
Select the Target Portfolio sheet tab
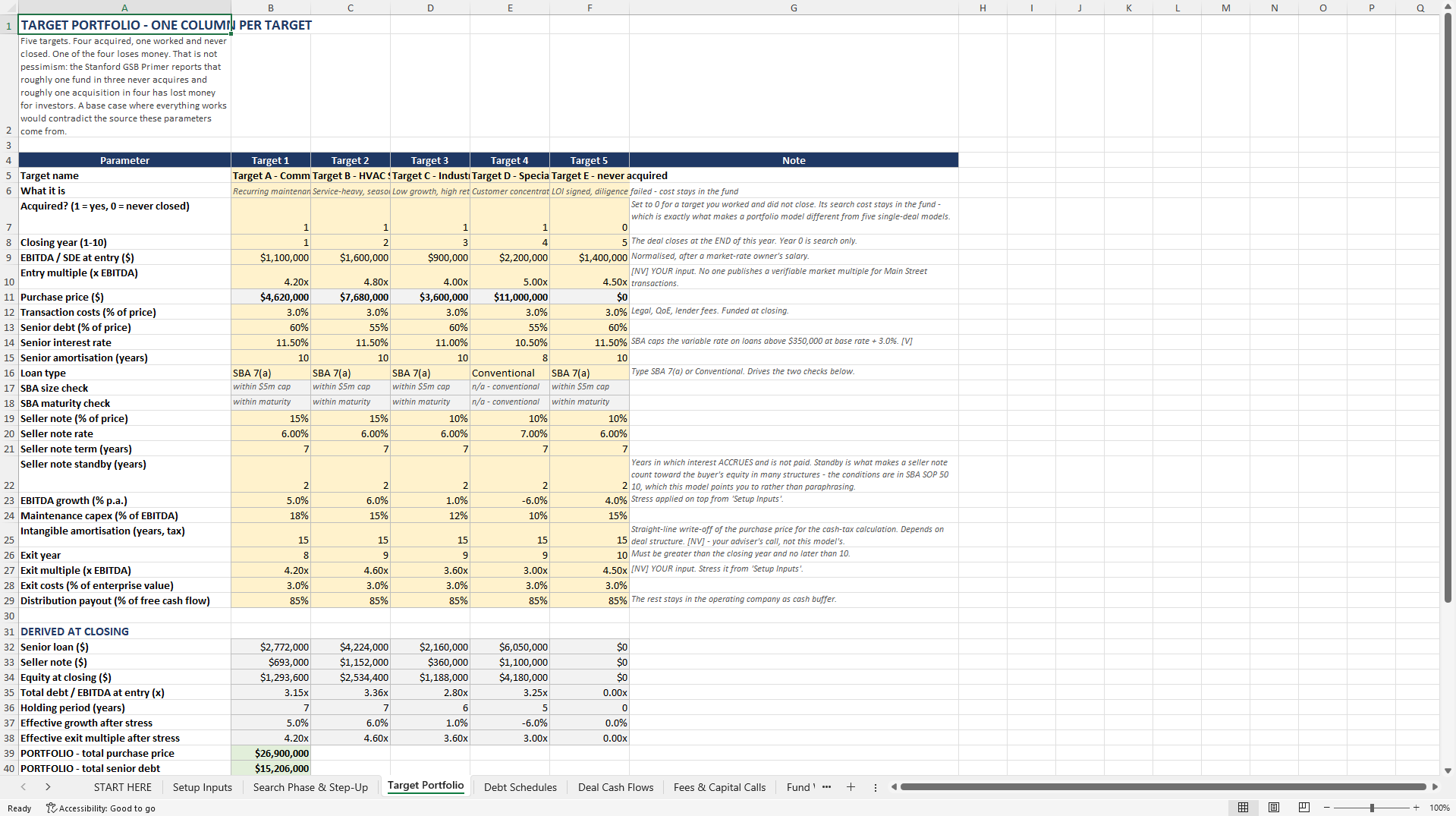point(426,786)
